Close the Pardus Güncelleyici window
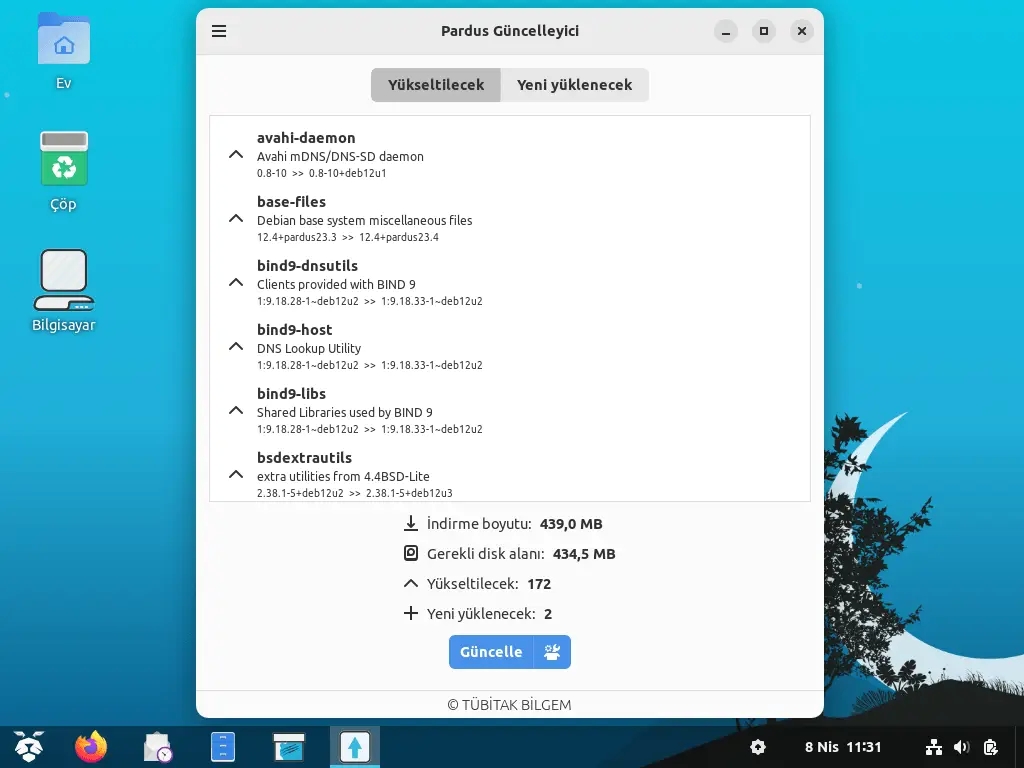This screenshot has height=768, width=1024. [x=801, y=31]
